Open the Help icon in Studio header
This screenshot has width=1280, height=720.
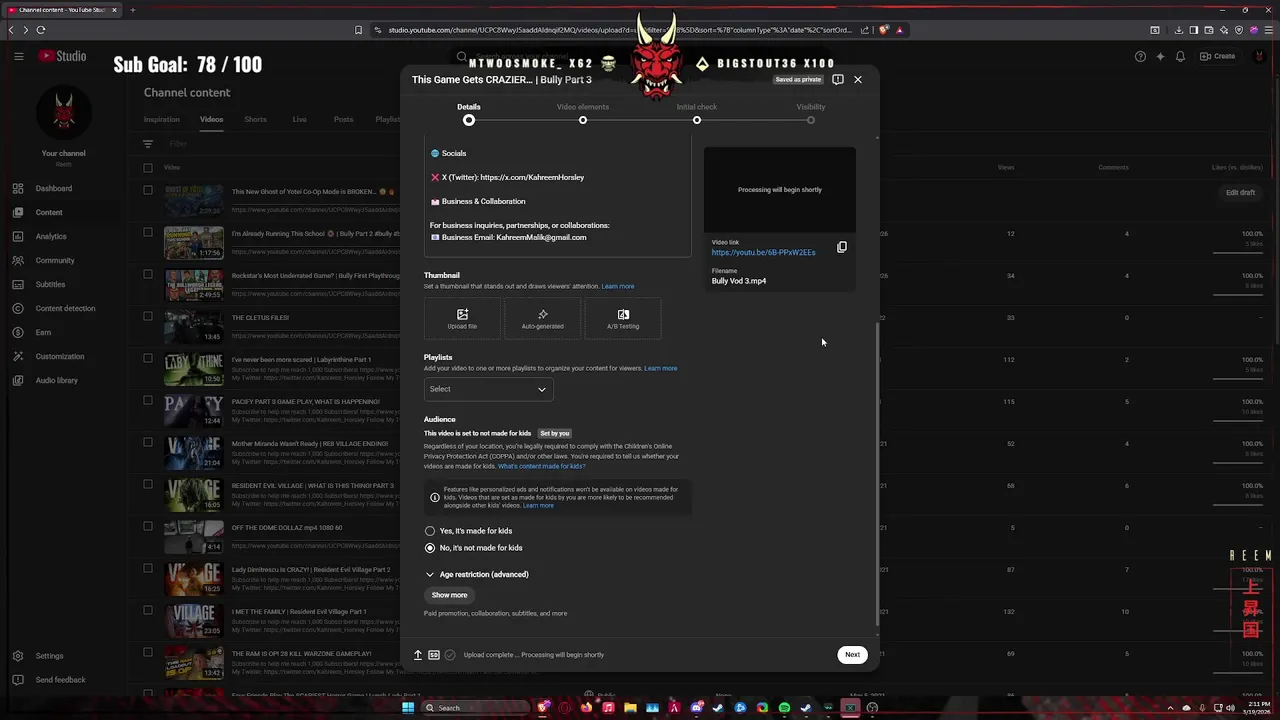(x=1140, y=56)
